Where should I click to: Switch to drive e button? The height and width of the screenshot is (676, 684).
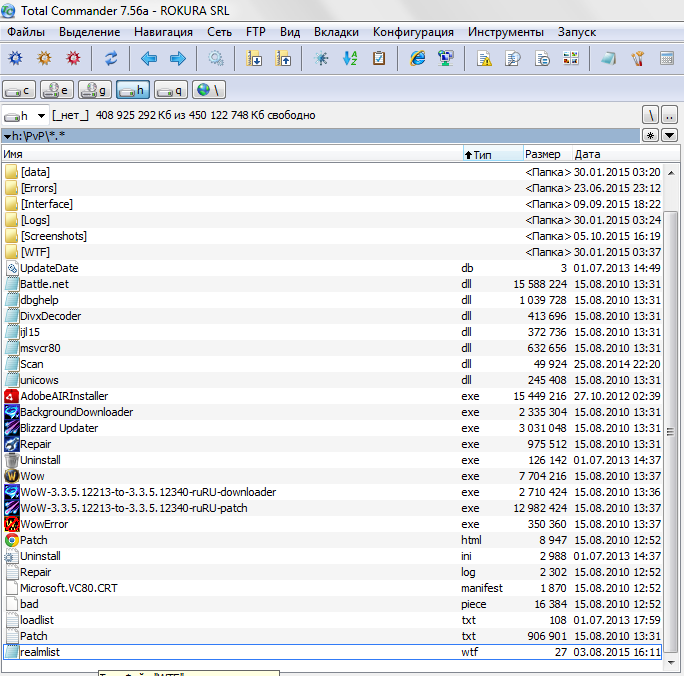pos(57,90)
